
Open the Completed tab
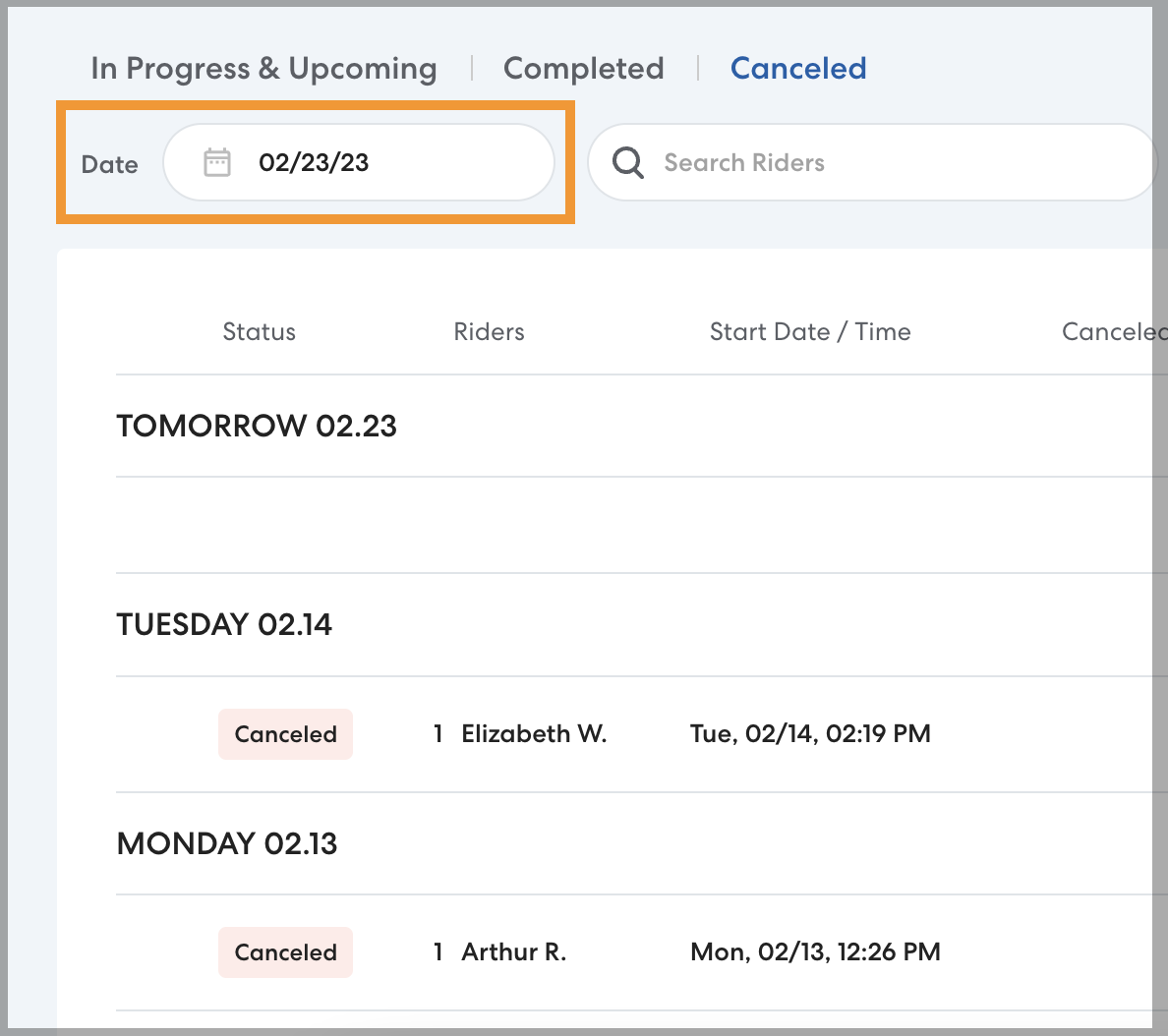583,69
